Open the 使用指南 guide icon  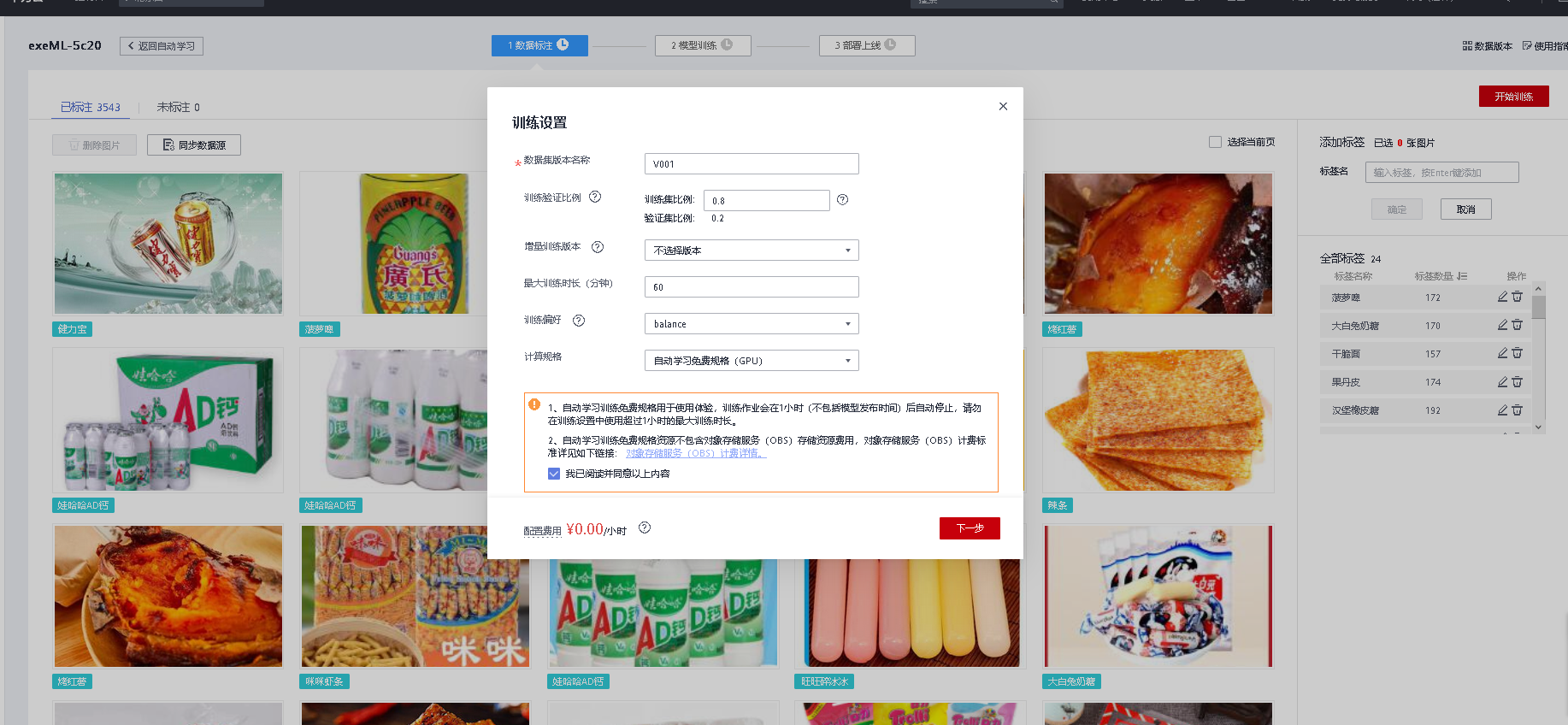point(1527,46)
